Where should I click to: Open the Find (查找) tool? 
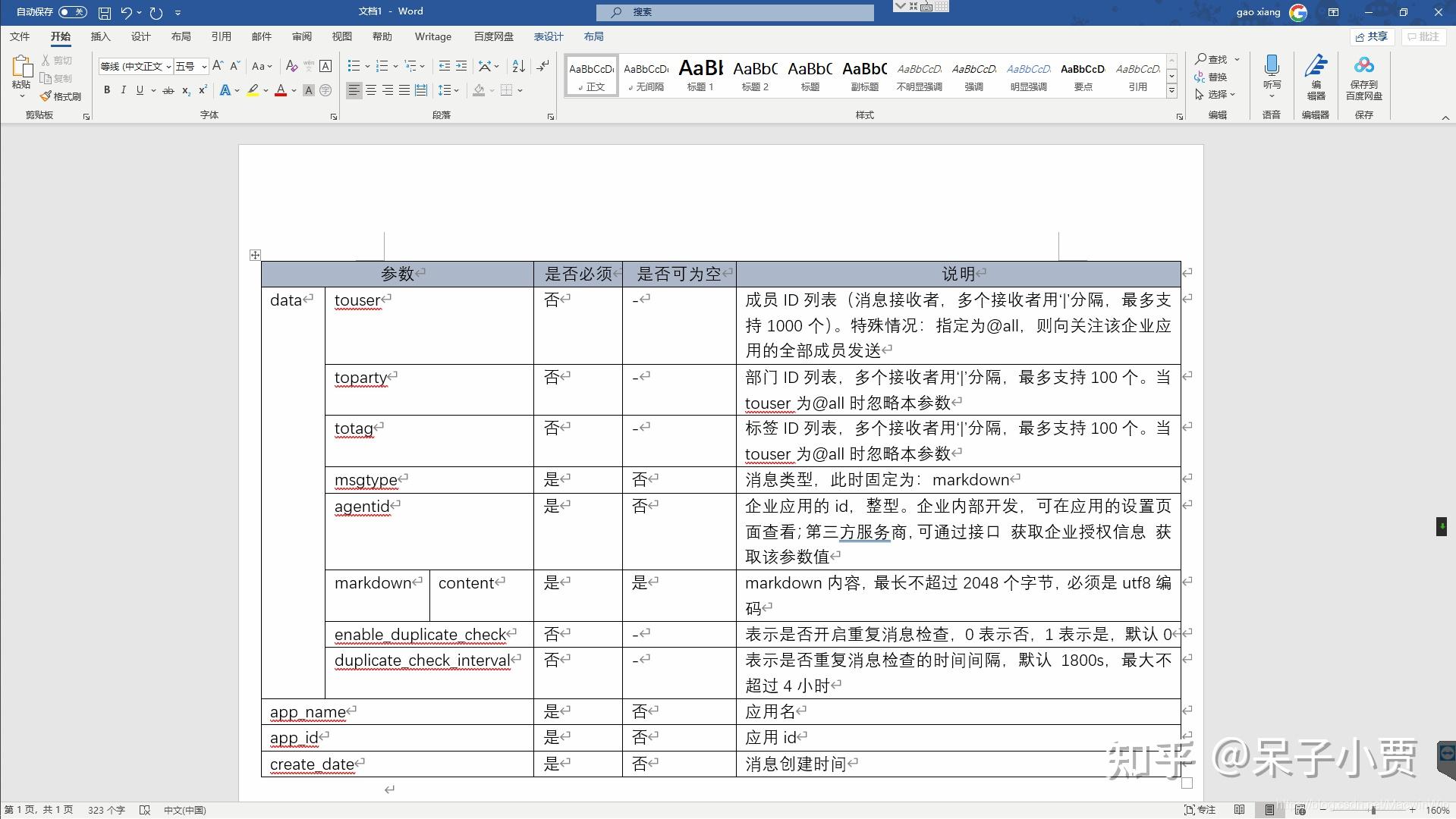pos(1214,59)
